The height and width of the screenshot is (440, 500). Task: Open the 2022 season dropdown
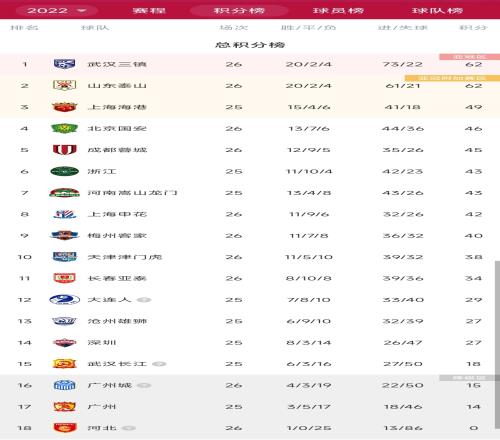click(57, 10)
